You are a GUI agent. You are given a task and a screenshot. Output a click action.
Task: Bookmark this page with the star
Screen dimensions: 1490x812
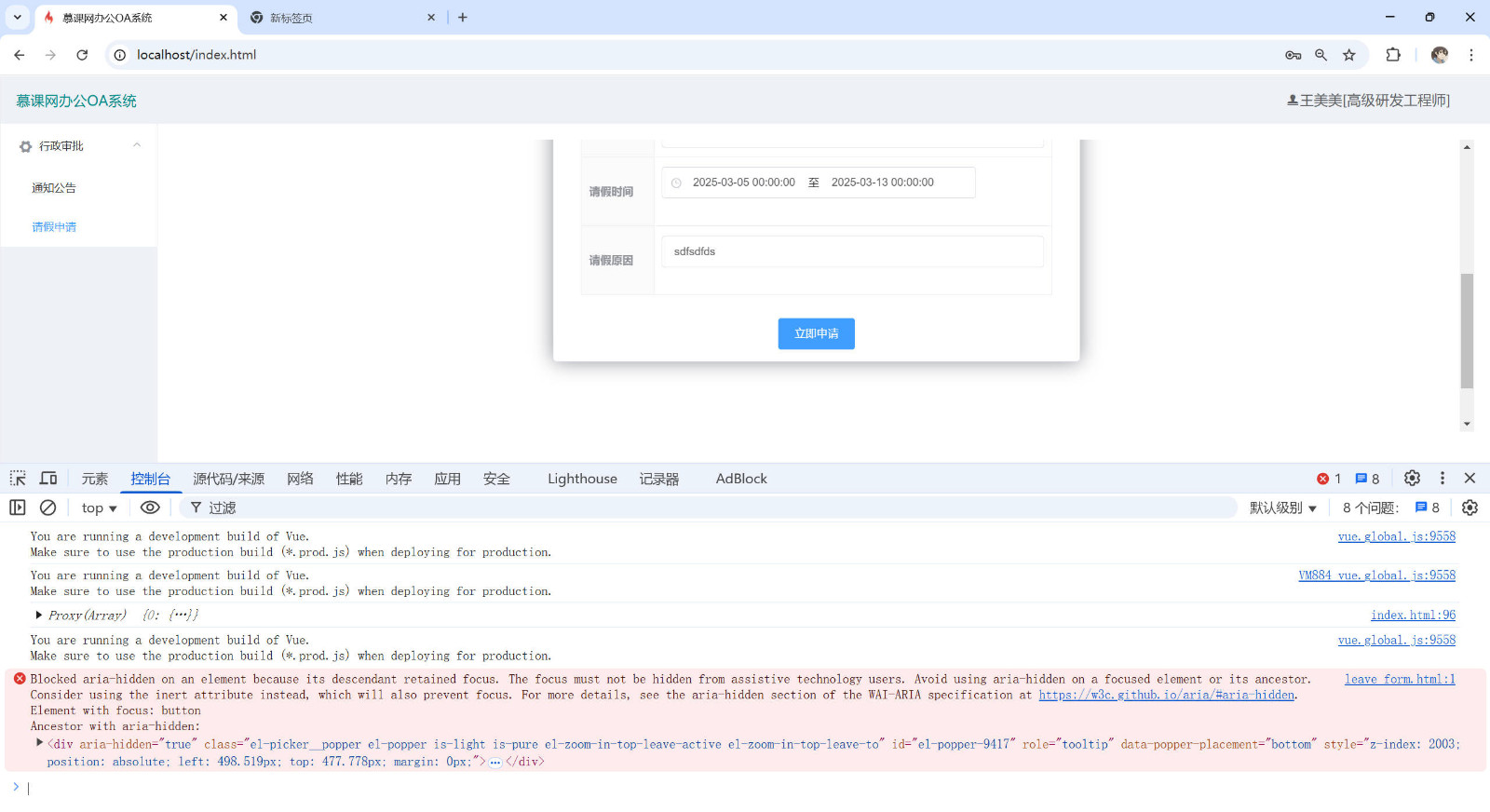1348,55
